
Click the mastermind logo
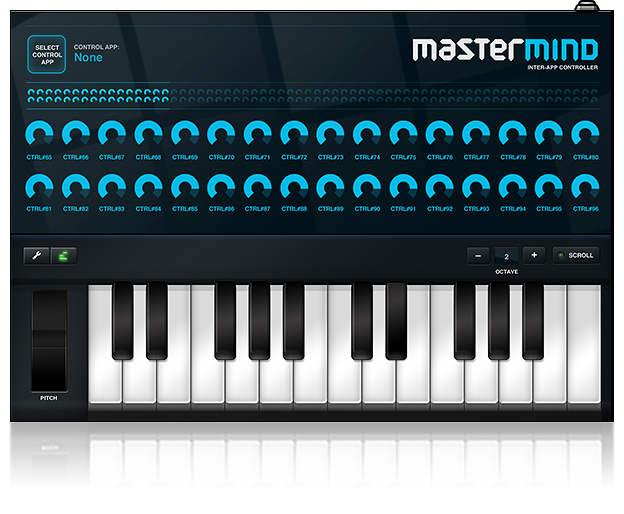click(505, 50)
